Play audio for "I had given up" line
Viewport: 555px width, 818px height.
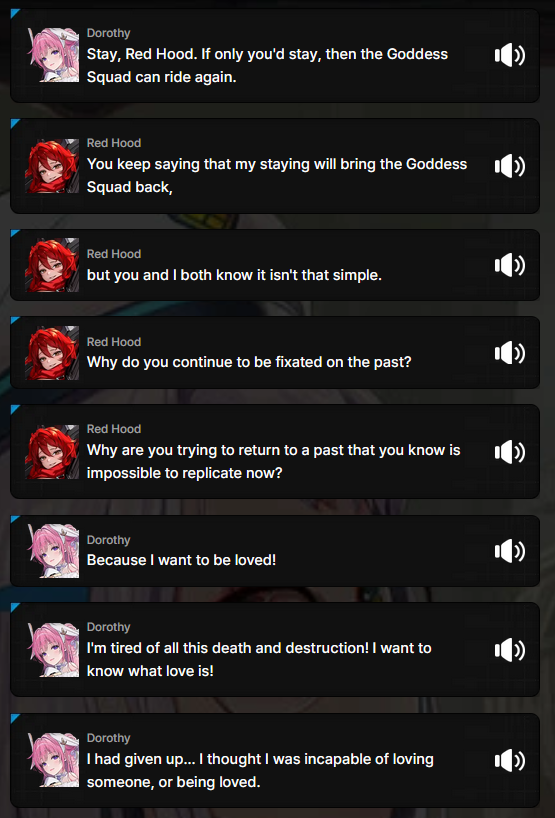(510, 760)
